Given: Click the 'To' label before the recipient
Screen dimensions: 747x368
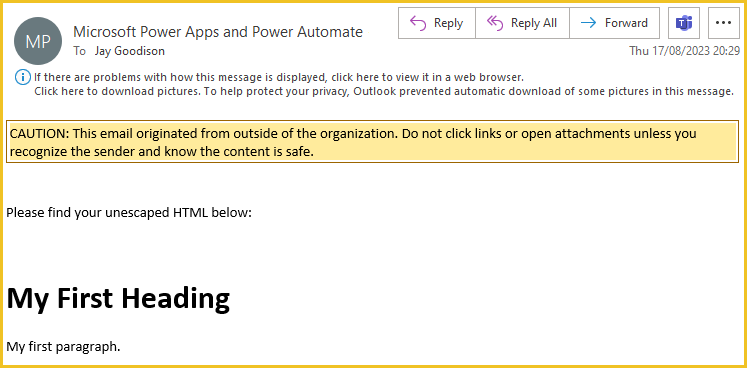Looking at the screenshot, I should (x=80, y=51).
